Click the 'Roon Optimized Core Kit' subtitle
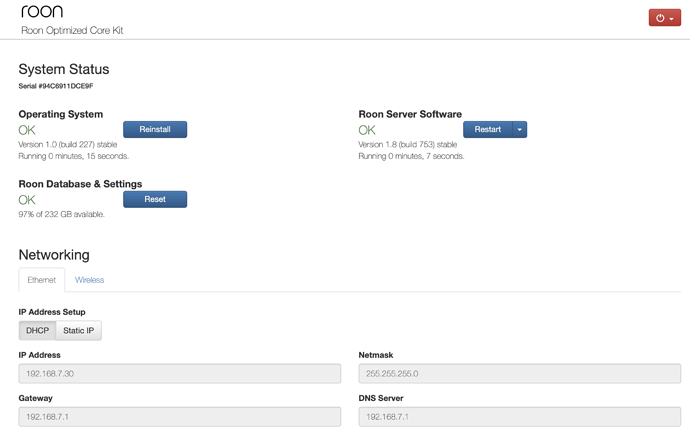Screen dimensions: 690x436 click(72, 30)
